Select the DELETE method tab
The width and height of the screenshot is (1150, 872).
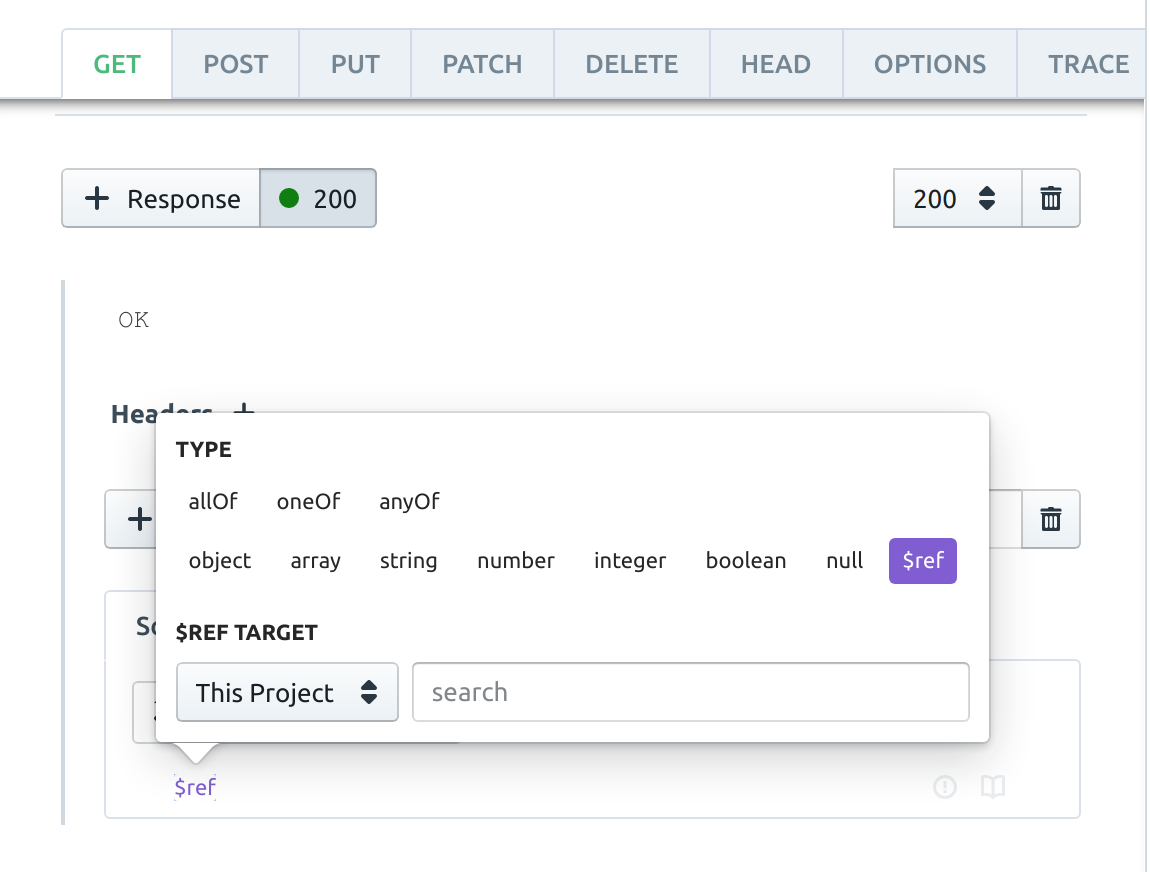[631, 63]
